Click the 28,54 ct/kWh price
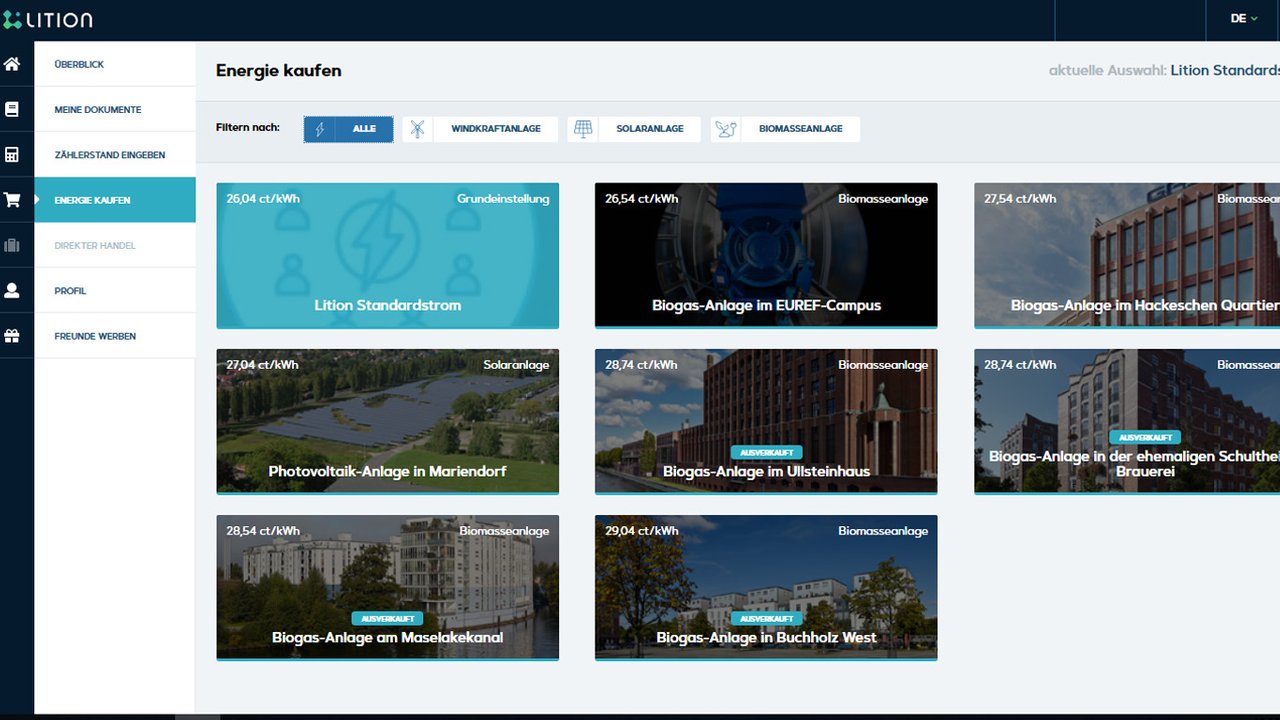The image size is (1280, 720). (x=263, y=531)
